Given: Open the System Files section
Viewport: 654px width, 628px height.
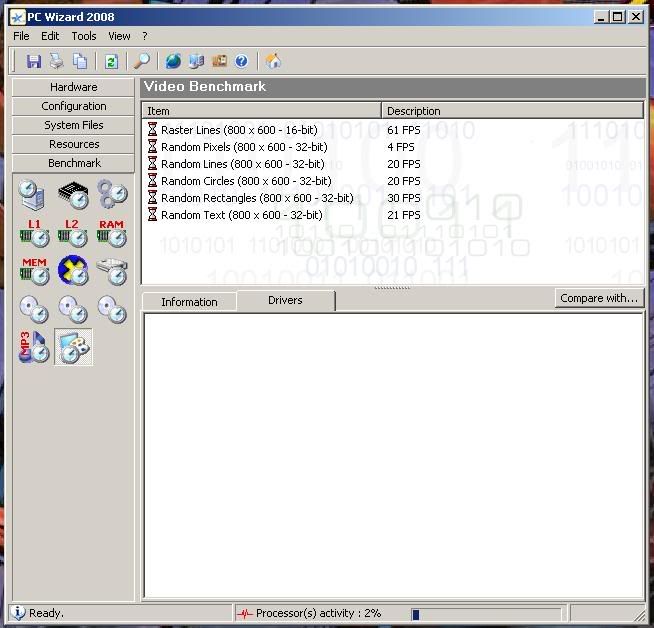Looking at the screenshot, I should [x=73, y=125].
